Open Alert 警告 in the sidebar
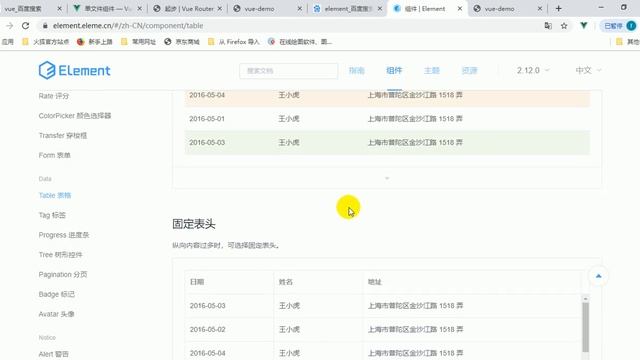The image size is (640, 360). [x=53, y=354]
